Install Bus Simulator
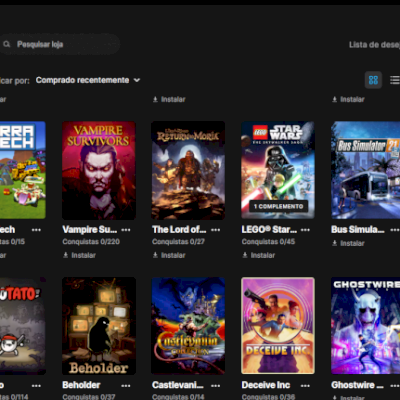 click(348, 243)
